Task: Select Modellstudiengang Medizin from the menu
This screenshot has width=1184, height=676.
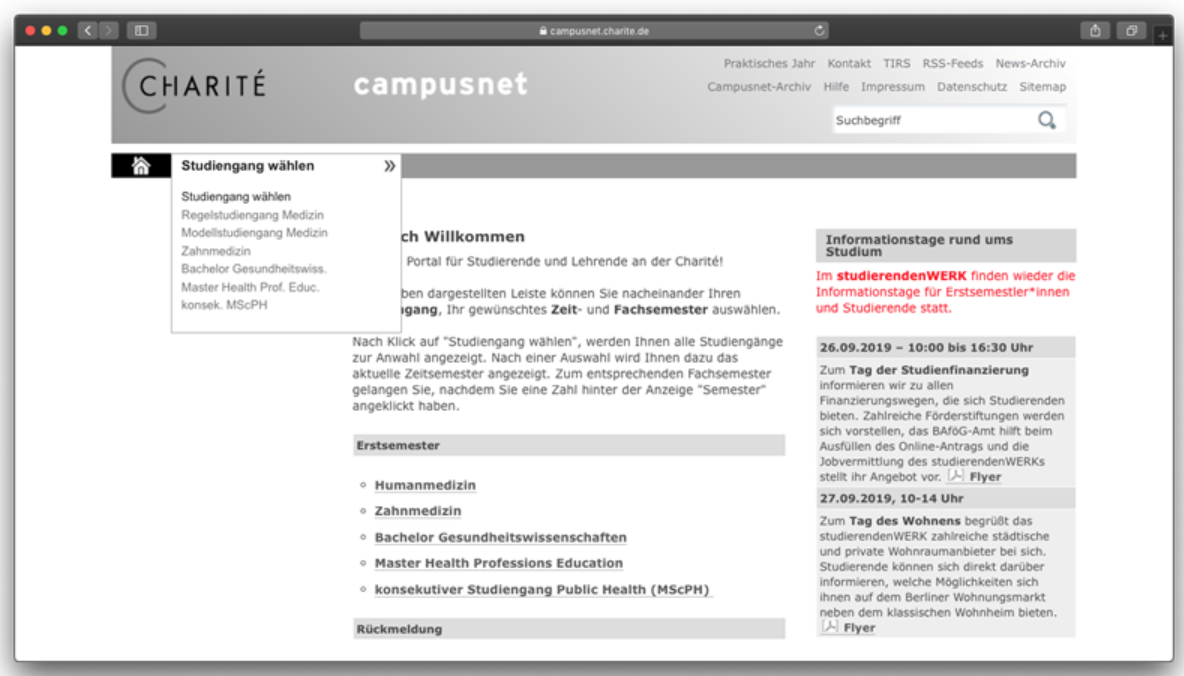Action: 254,233
